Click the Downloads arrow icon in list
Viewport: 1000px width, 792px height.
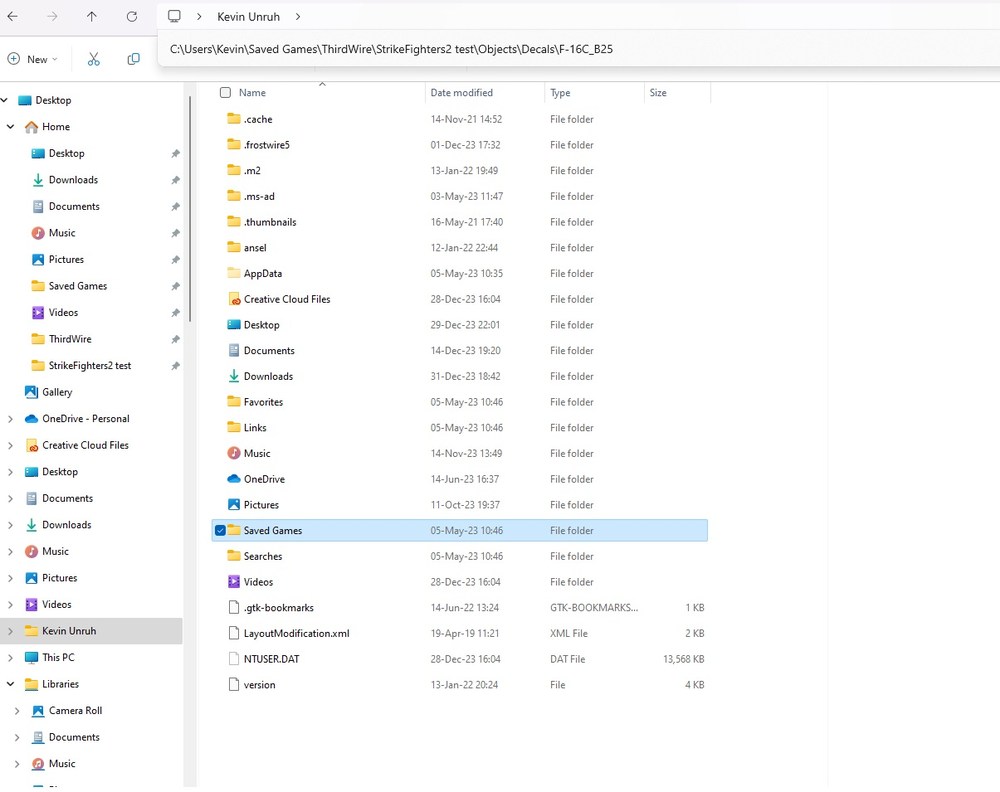[234, 376]
